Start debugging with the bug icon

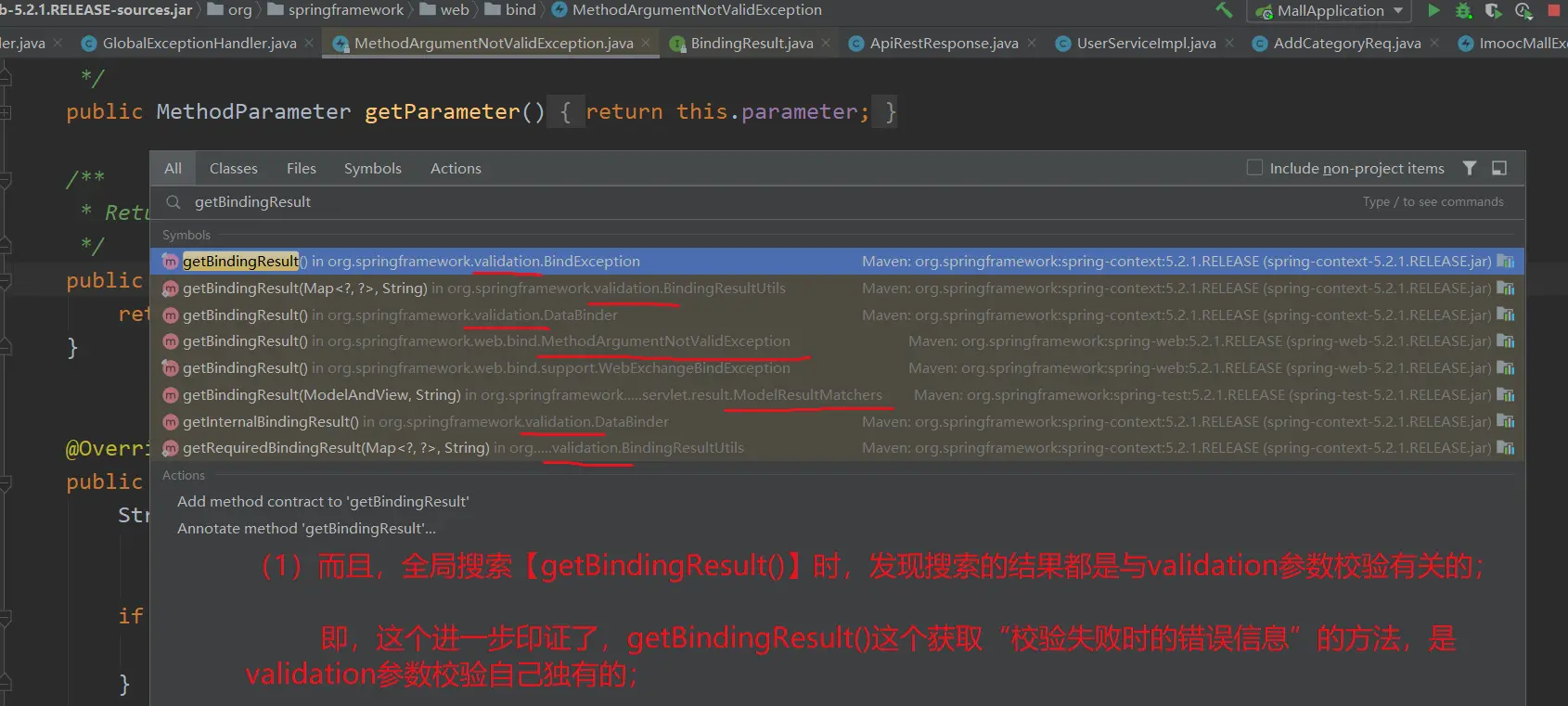pyautogui.click(x=1463, y=11)
